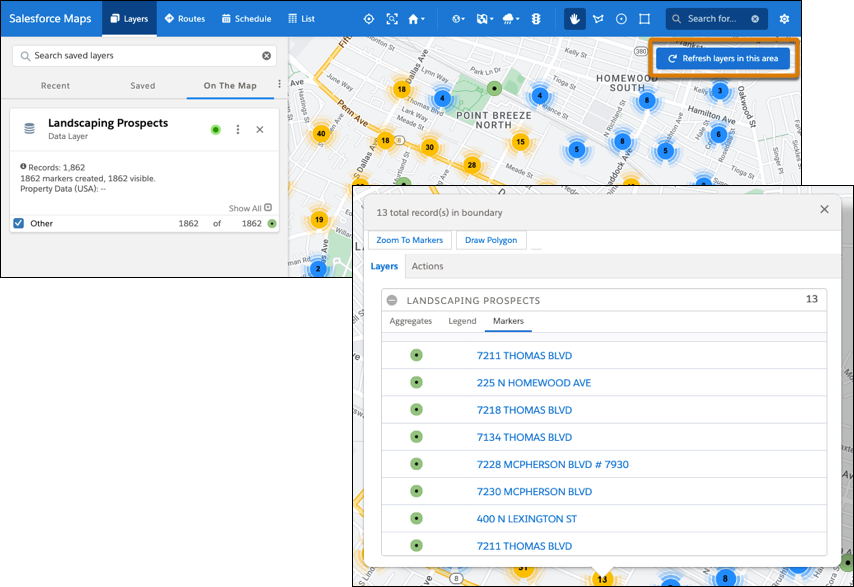854x587 pixels.
Task: Clear the saved layers search field
Action: point(266,56)
